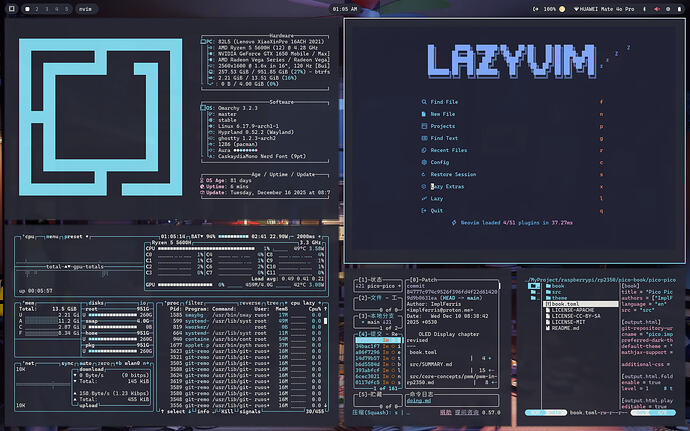This screenshot has width=690, height=431.
Task: Select workspace 5 in top bar
Action: [66, 9]
